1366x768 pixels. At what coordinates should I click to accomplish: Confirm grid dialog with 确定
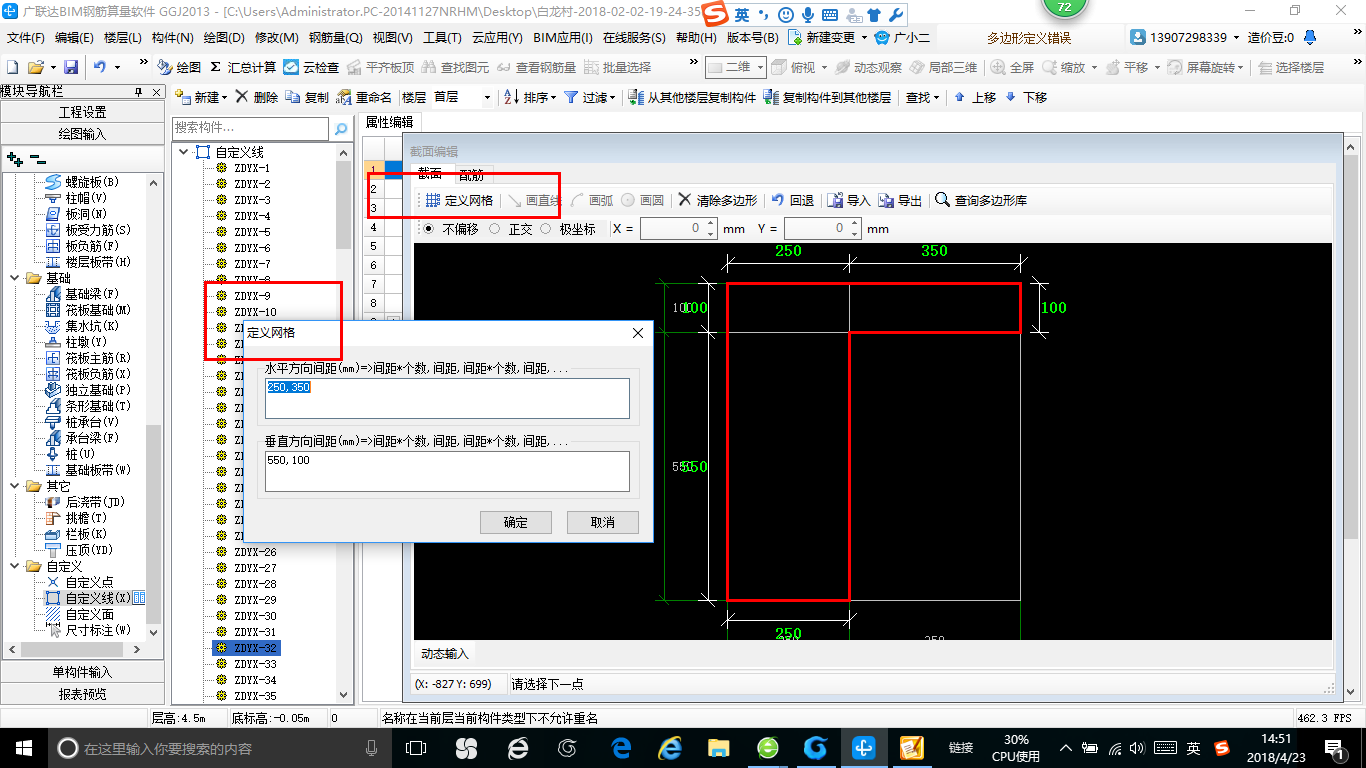pyautogui.click(x=516, y=522)
